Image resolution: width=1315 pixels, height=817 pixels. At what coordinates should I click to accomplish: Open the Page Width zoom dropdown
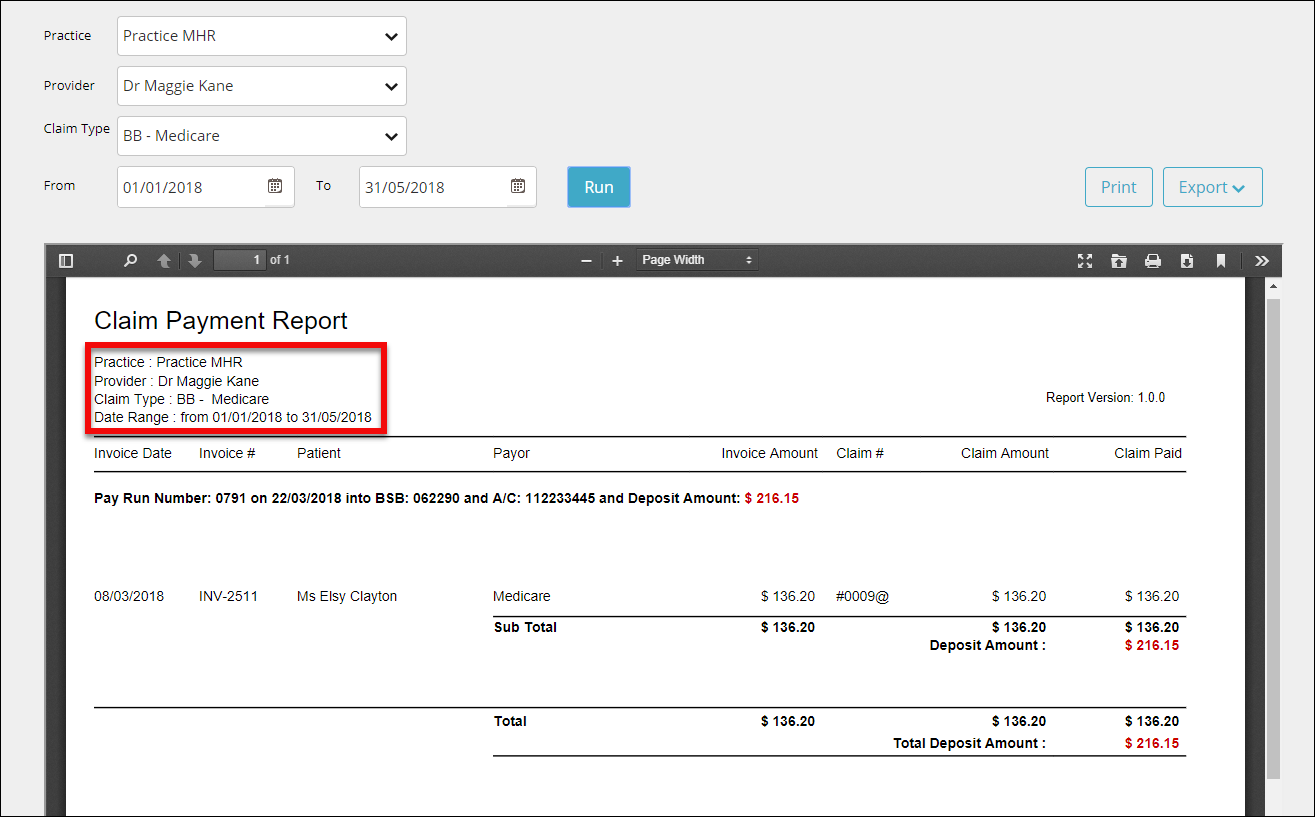click(x=697, y=260)
